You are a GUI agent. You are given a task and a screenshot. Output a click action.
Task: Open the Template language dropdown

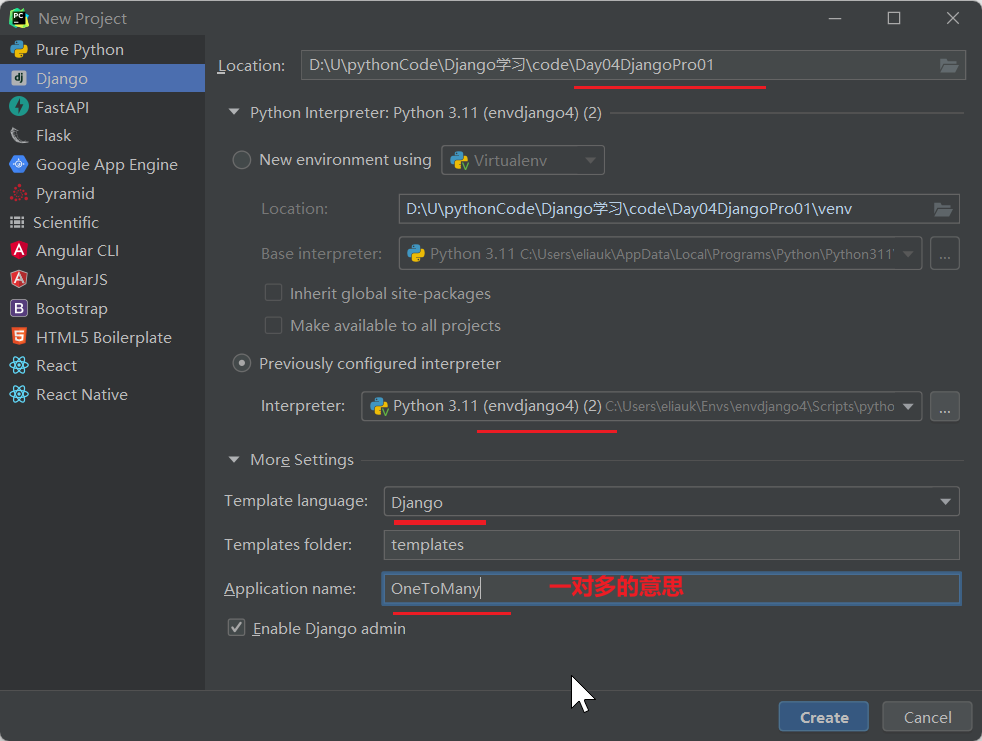click(671, 502)
